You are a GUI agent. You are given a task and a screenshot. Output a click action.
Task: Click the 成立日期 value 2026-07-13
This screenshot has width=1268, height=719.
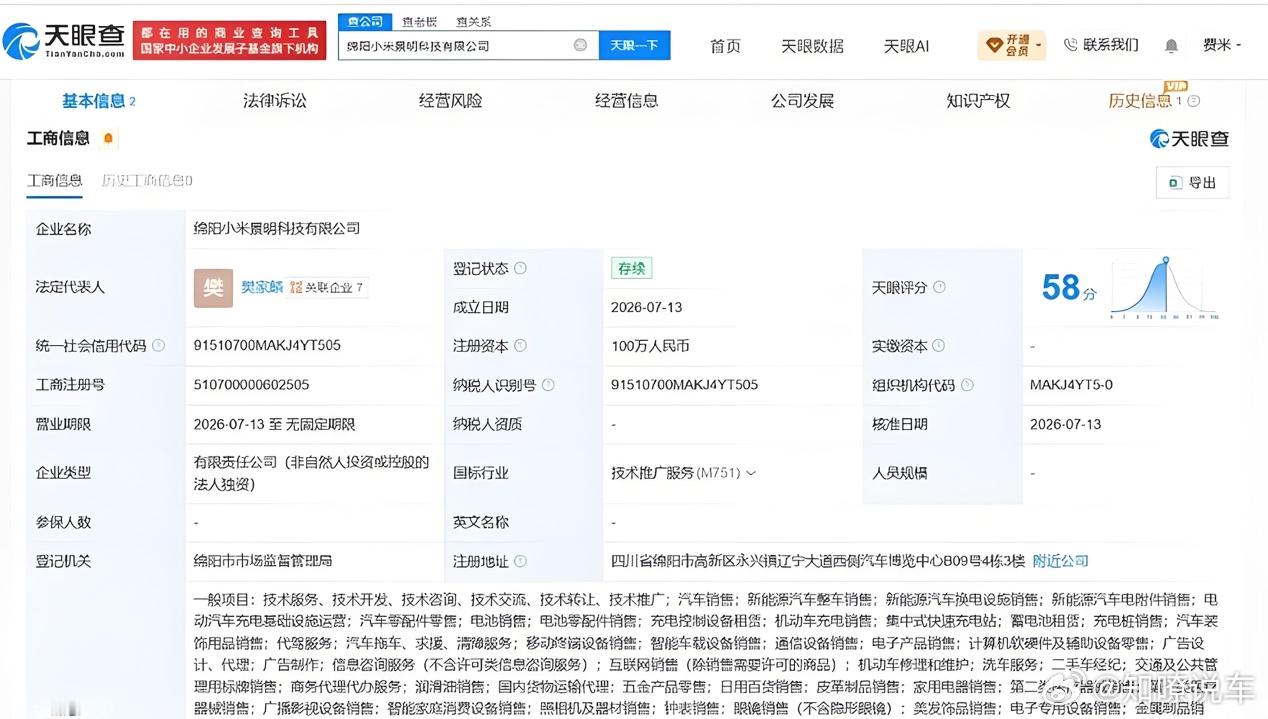[x=647, y=307]
